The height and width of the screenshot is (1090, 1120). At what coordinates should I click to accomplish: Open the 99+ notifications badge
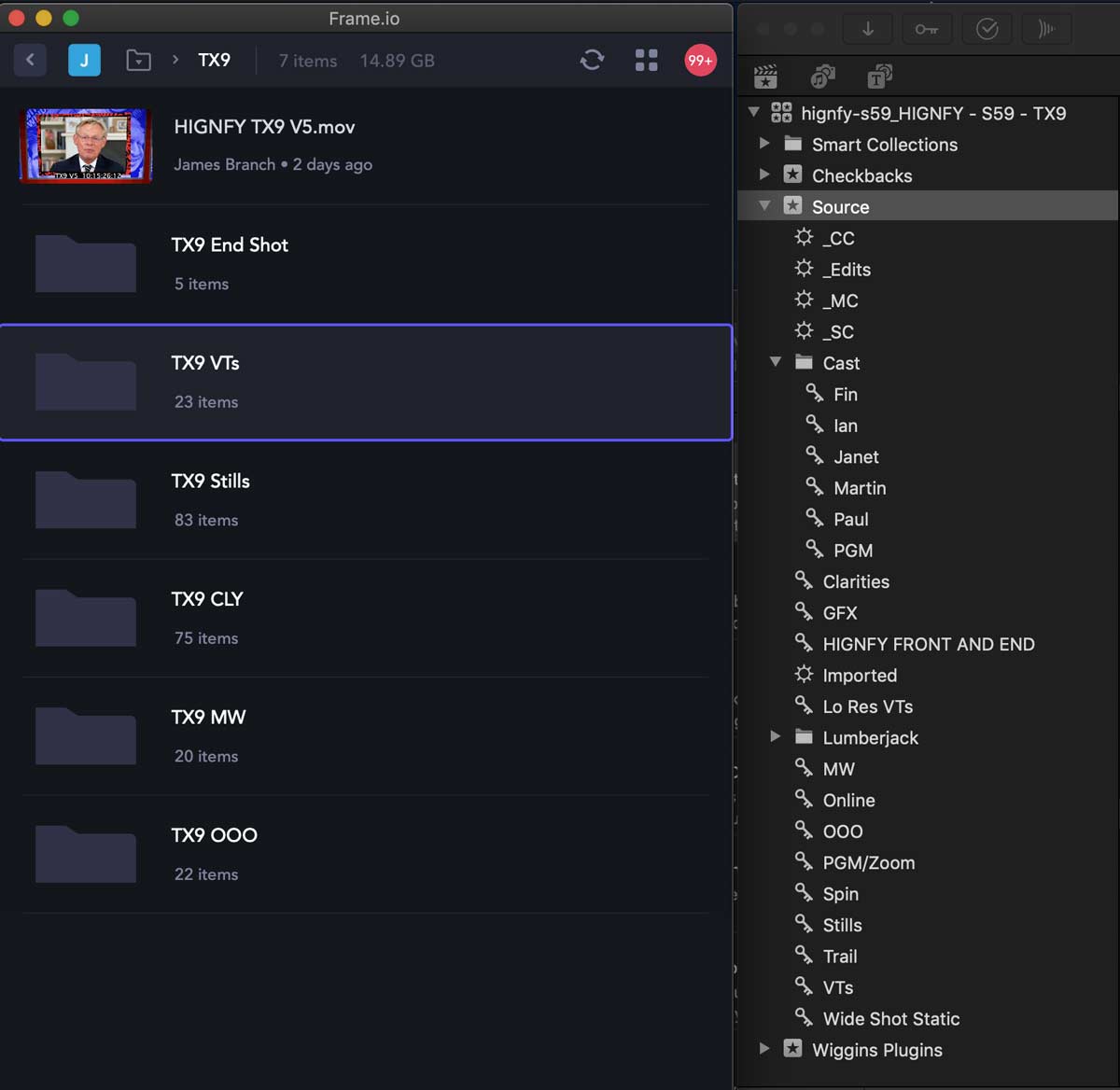tap(700, 61)
